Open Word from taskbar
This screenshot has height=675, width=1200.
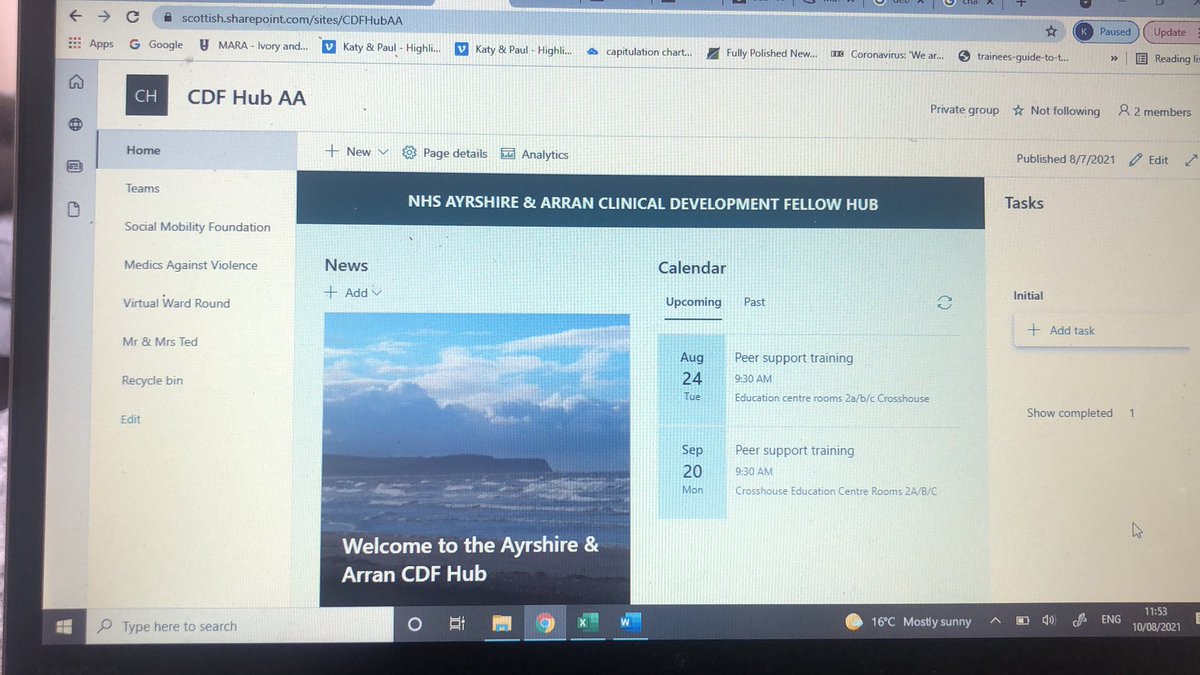click(x=630, y=622)
